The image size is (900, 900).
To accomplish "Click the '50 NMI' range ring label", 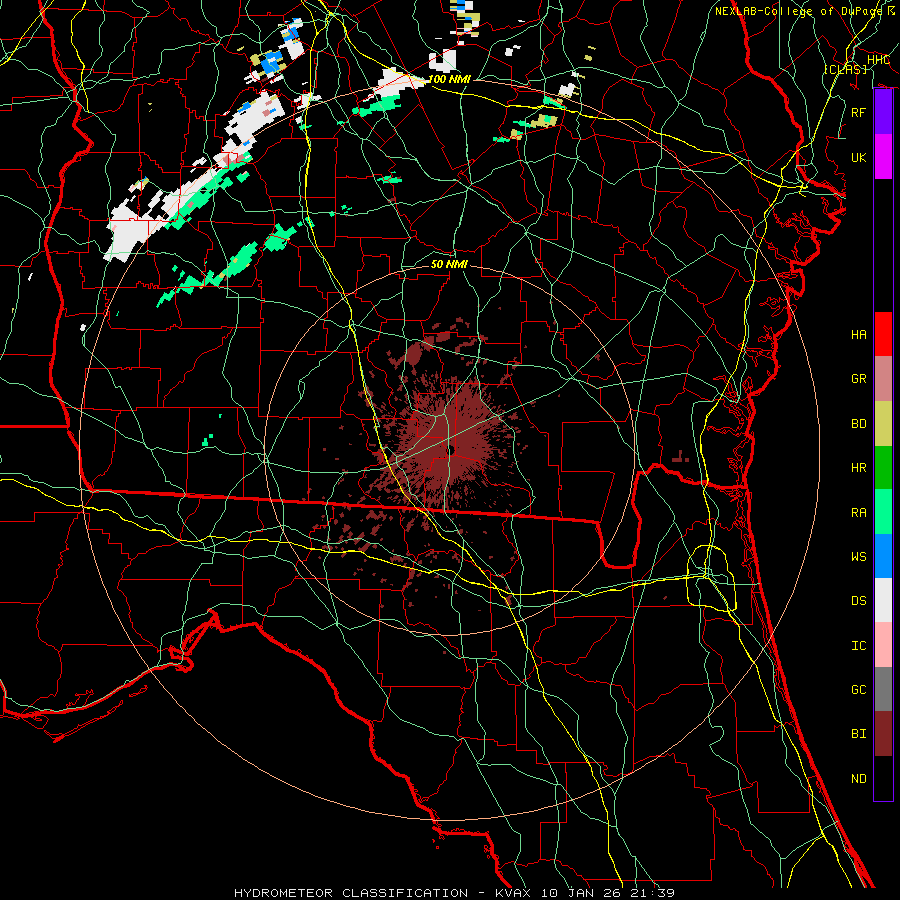I will [449, 264].
